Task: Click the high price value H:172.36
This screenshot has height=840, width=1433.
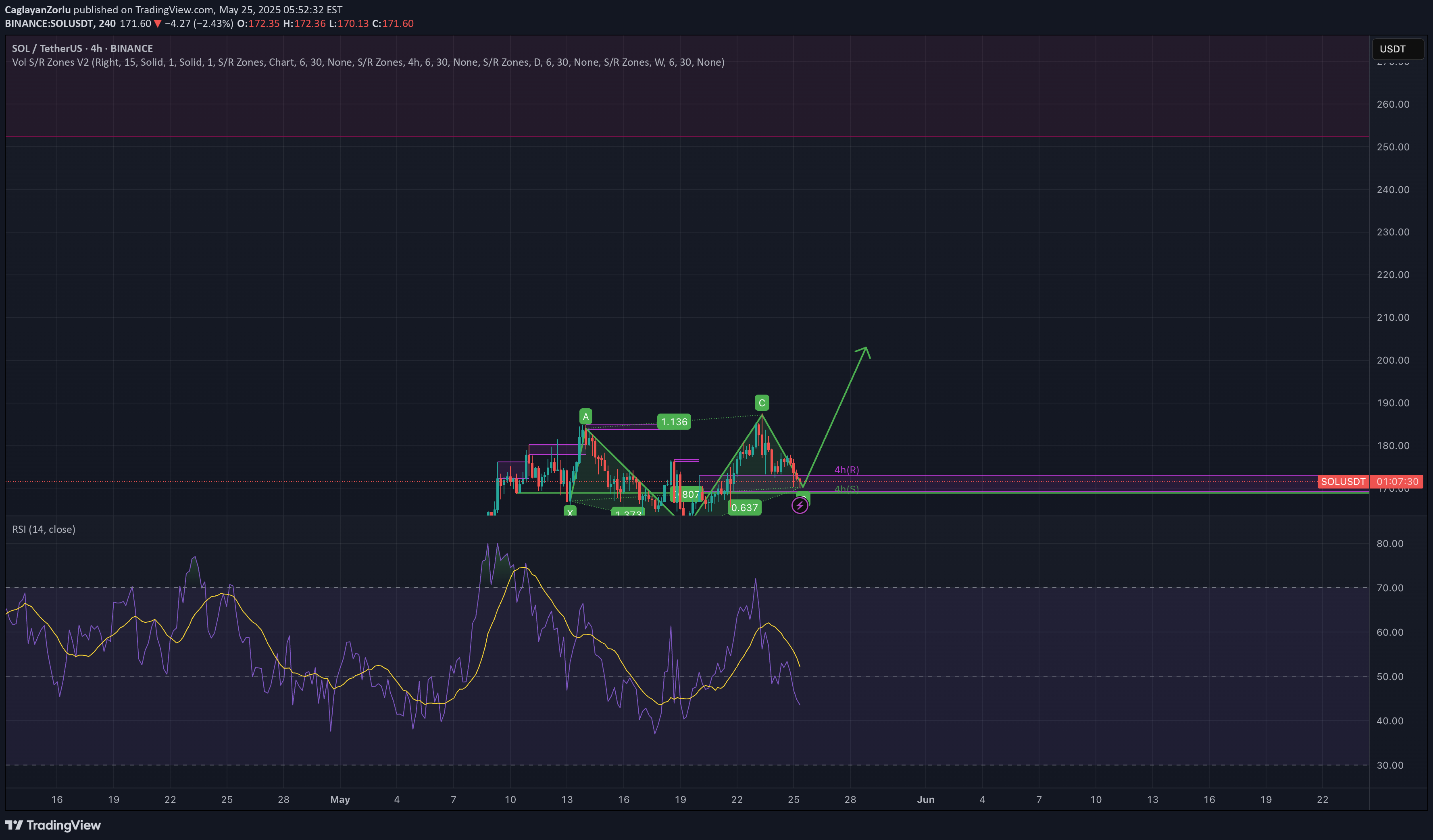Action: coord(304,23)
